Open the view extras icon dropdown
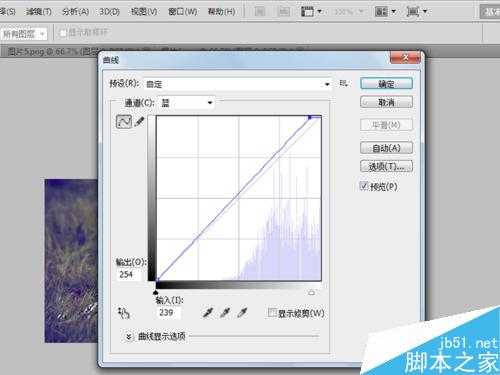 pos(311,12)
